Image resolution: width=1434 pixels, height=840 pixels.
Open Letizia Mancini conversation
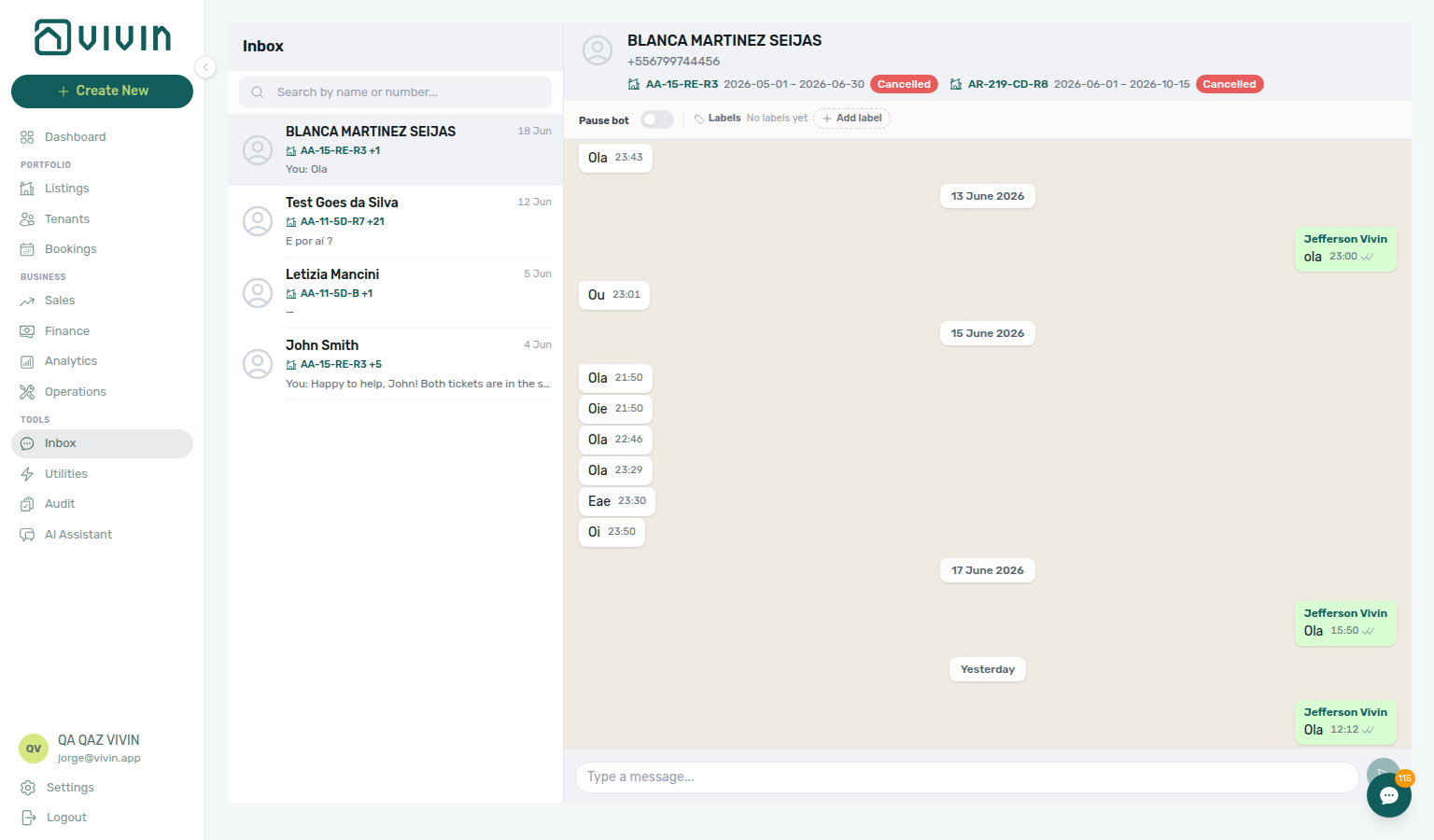395,293
